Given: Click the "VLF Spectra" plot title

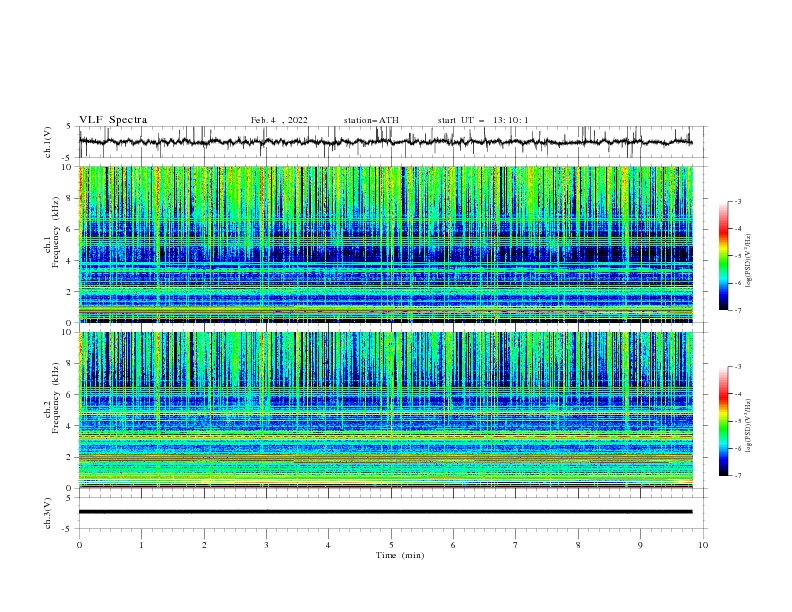Looking at the screenshot, I should pyautogui.click(x=113, y=120).
